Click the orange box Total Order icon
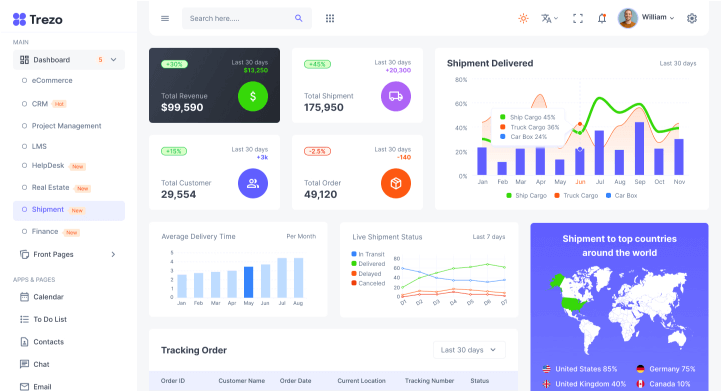The width and height of the screenshot is (721, 391). 396,184
